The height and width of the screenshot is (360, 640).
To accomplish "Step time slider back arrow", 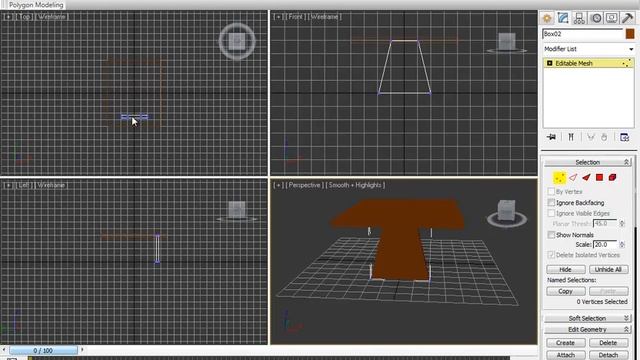I will pyautogui.click(x=4, y=350).
